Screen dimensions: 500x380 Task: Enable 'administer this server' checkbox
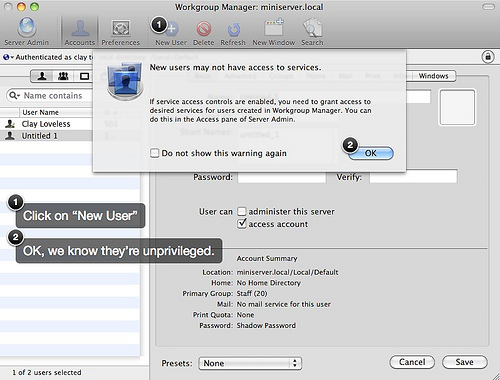[x=242, y=212]
